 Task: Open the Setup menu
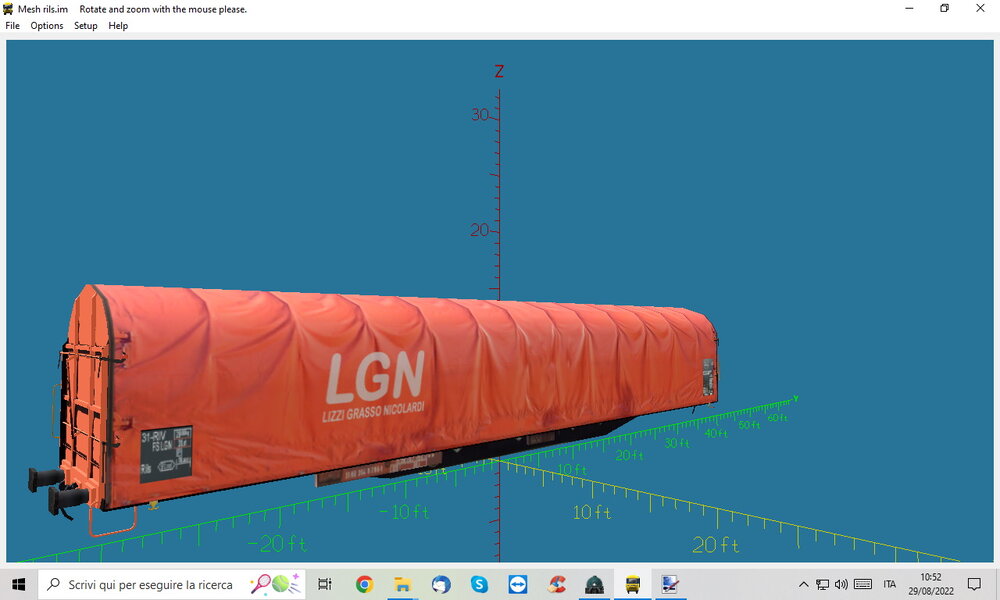(85, 26)
